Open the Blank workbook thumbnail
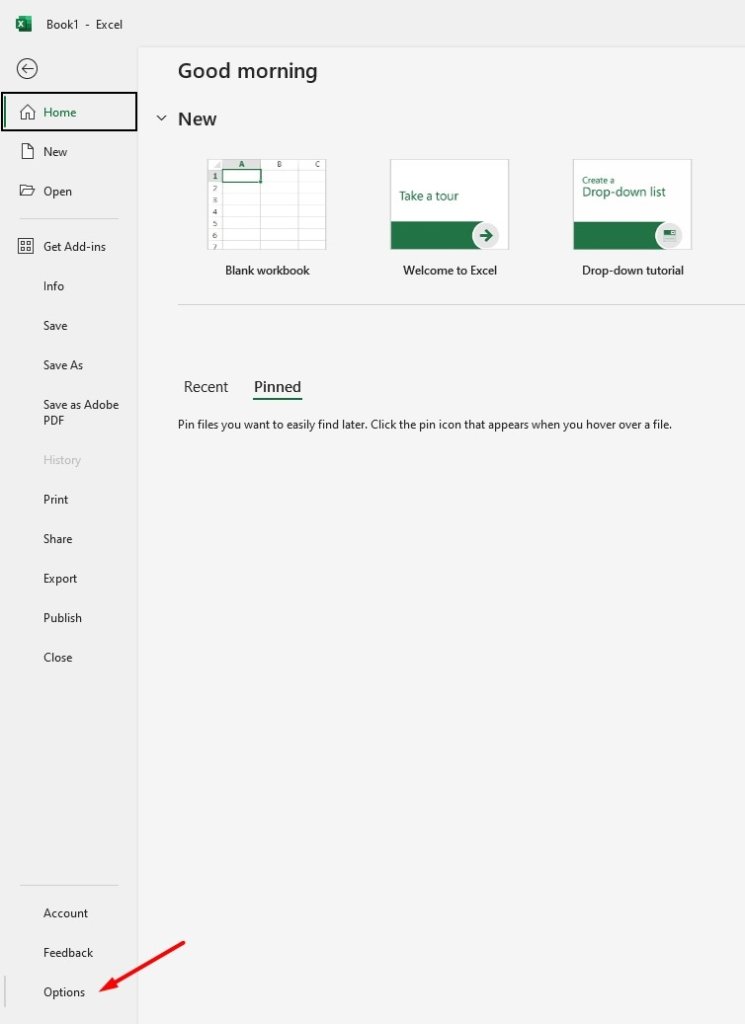745x1024 pixels. click(266, 204)
